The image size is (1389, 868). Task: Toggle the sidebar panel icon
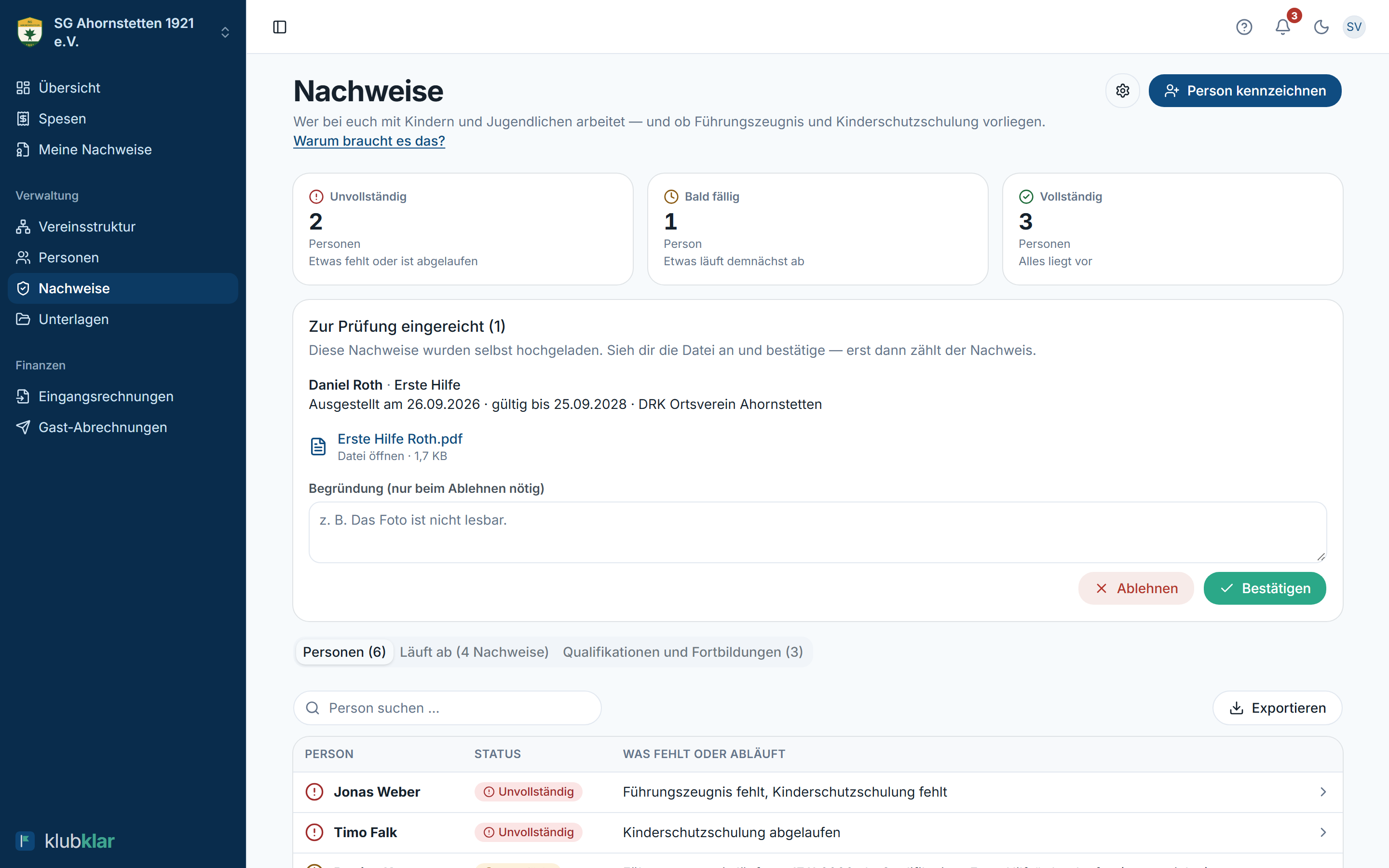pos(280,27)
